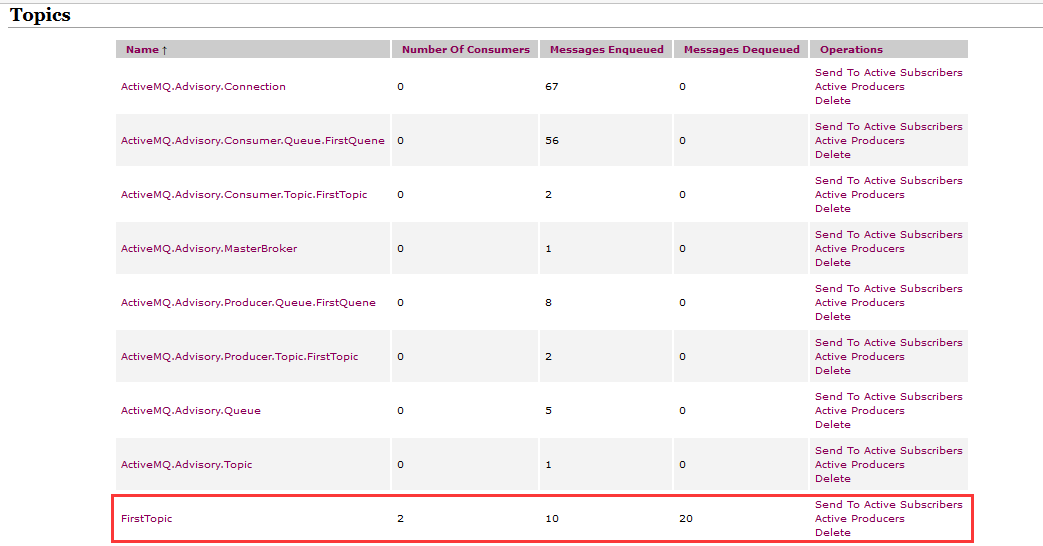This screenshot has height=546, width=1043.
Task: Delete the Consumer.Queue.FirstQuene advisory topic
Action: [x=833, y=154]
